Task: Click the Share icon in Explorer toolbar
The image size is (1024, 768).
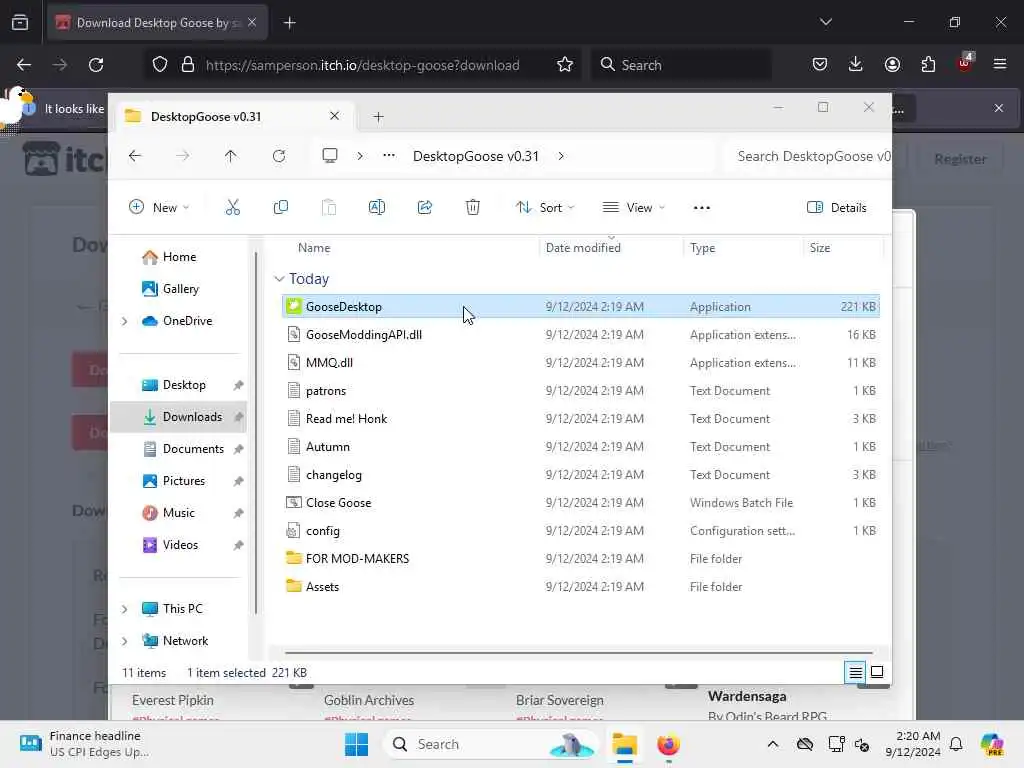Action: click(x=424, y=208)
